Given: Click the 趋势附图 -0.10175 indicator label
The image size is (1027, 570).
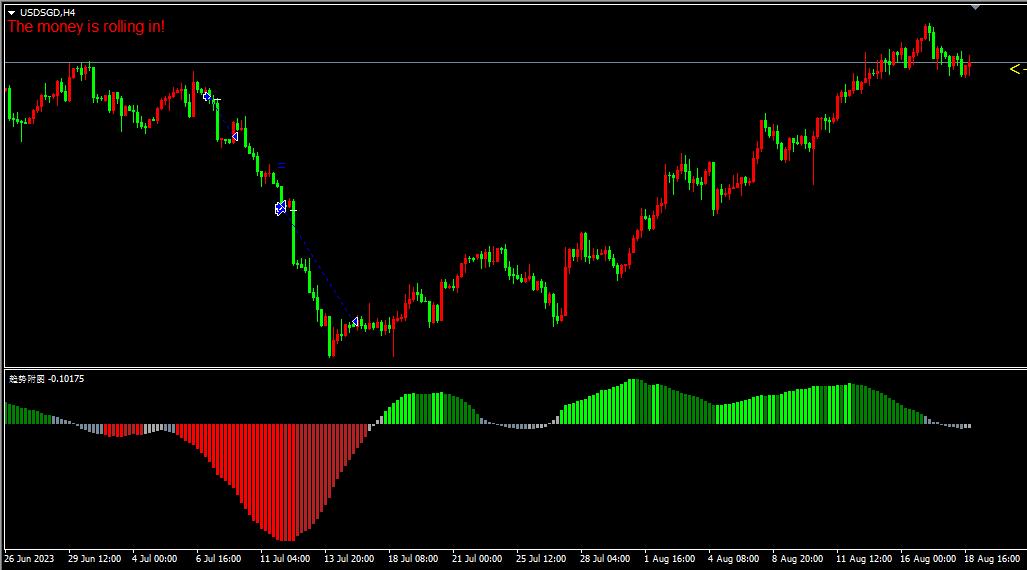Looking at the screenshot, I should 47,379.
